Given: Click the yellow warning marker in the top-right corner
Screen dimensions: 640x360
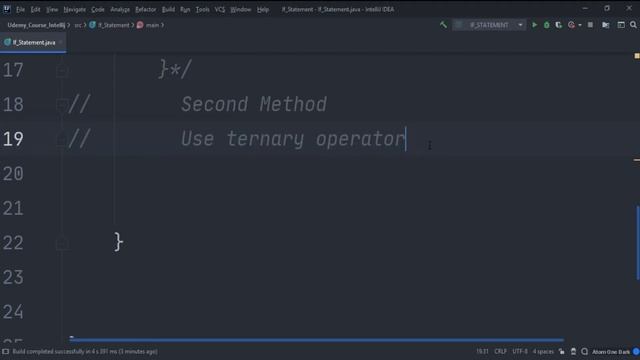Looking at the screenshot, I should tap(636, 56).
